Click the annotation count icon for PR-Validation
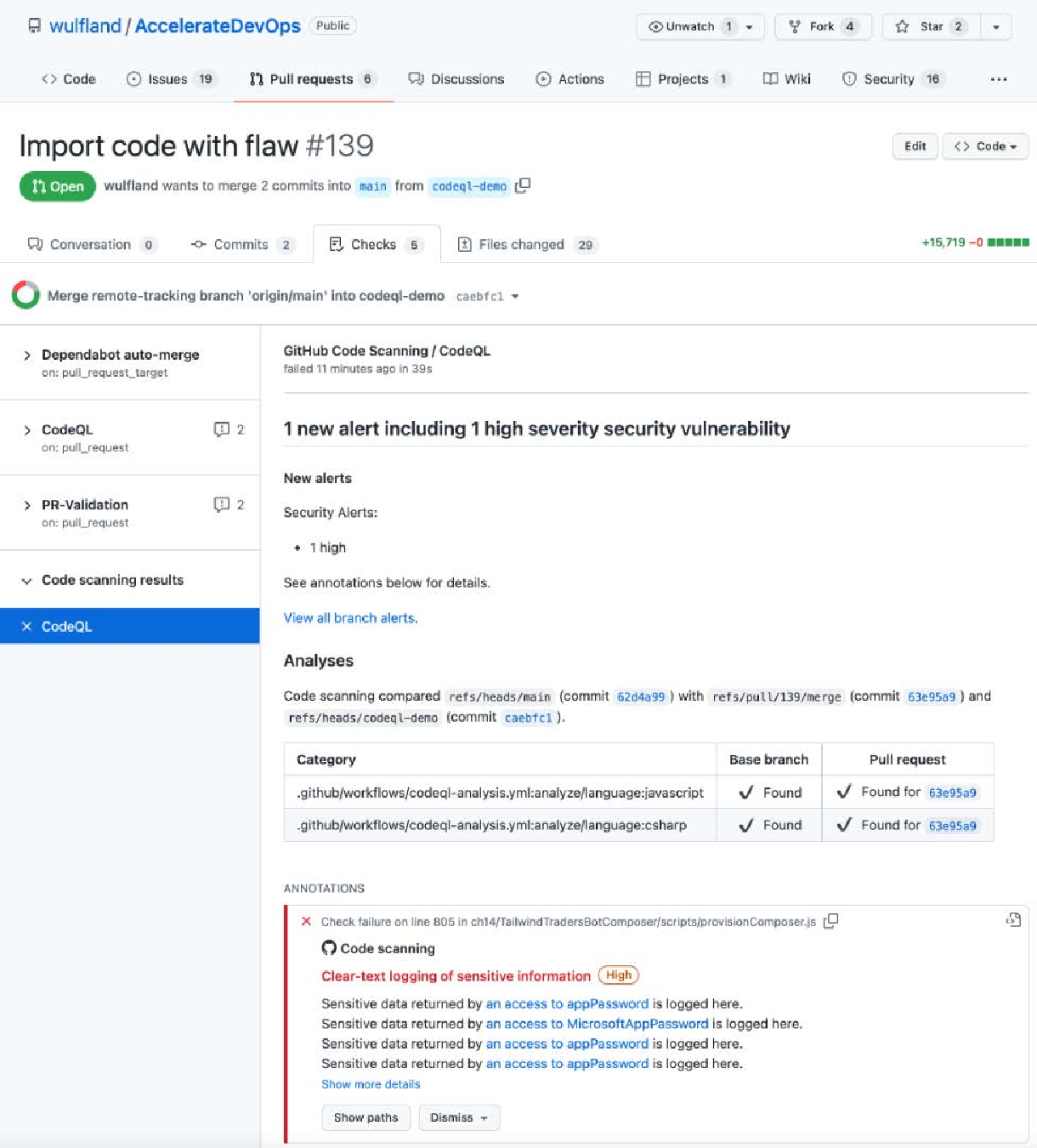The height and width of the screenshot is (1148, 1037). [x=222, y=504]
